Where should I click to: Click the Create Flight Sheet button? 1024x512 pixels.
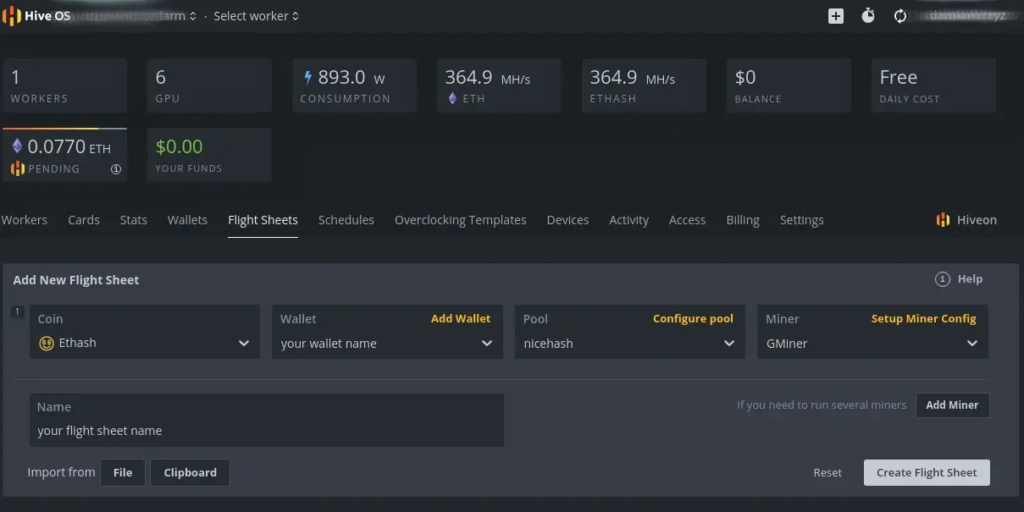click(927, 472)
